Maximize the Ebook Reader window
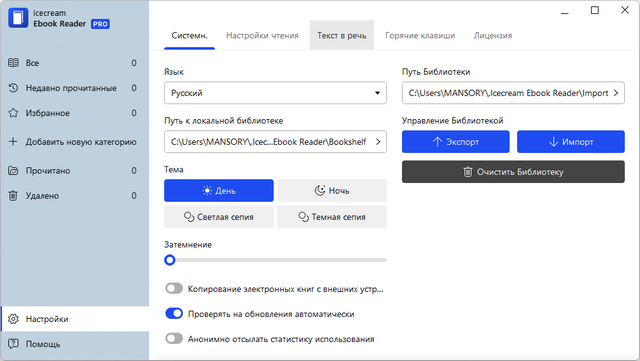Viewport: 640px width, 361px height. (x=595, y=10)
